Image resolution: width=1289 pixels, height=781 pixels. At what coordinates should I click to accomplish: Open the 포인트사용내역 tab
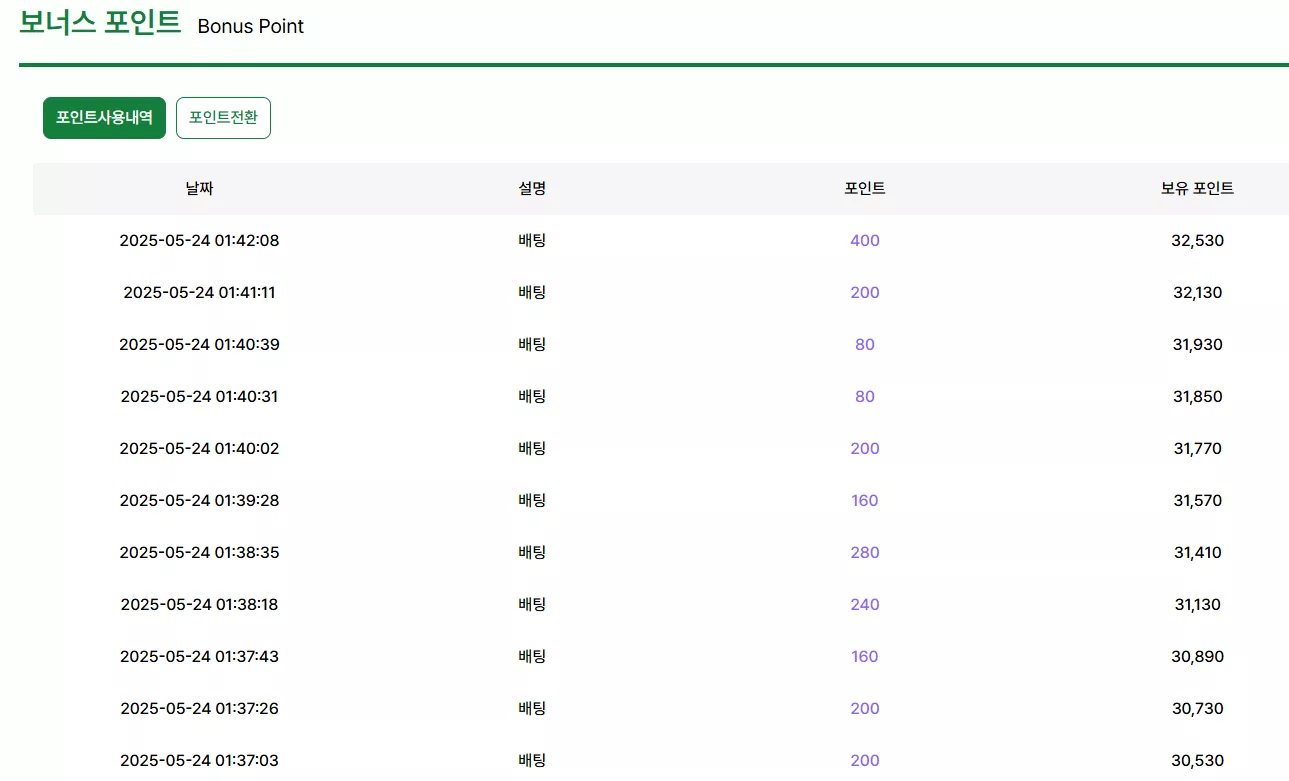(x=104, y=118)
